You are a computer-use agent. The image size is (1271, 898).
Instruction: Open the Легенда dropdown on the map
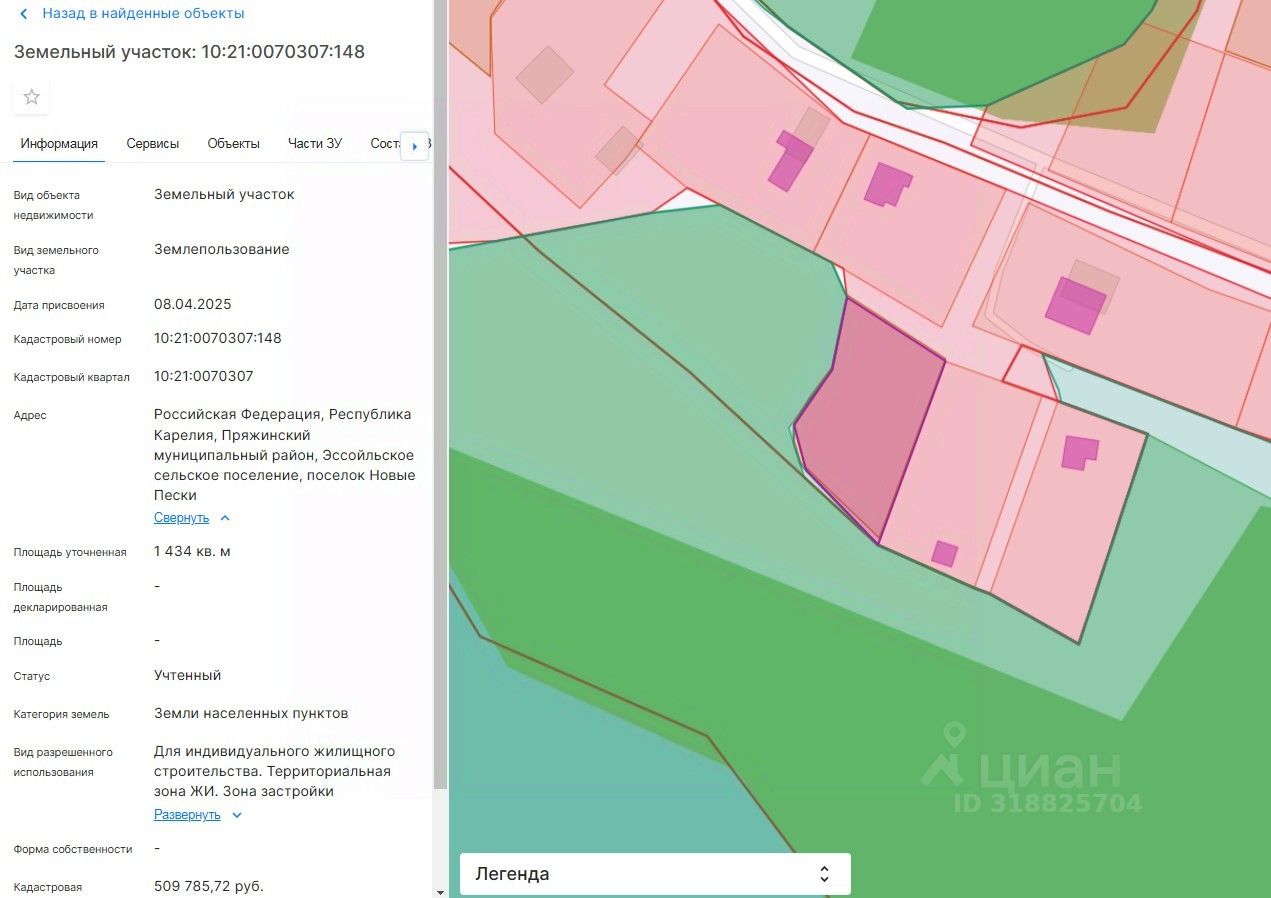[x=655, y=874]
